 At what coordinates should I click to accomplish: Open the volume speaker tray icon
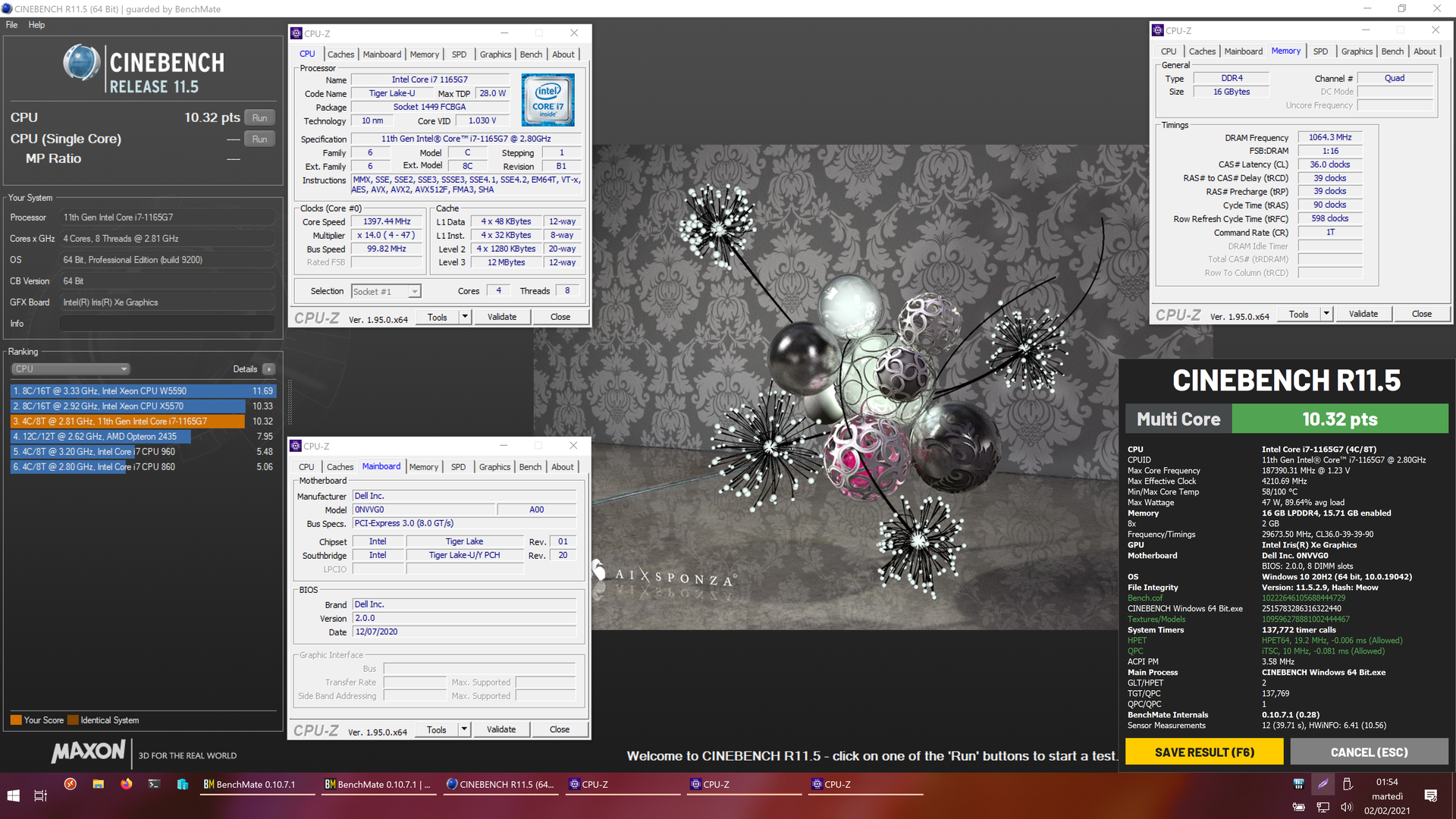1347,807
